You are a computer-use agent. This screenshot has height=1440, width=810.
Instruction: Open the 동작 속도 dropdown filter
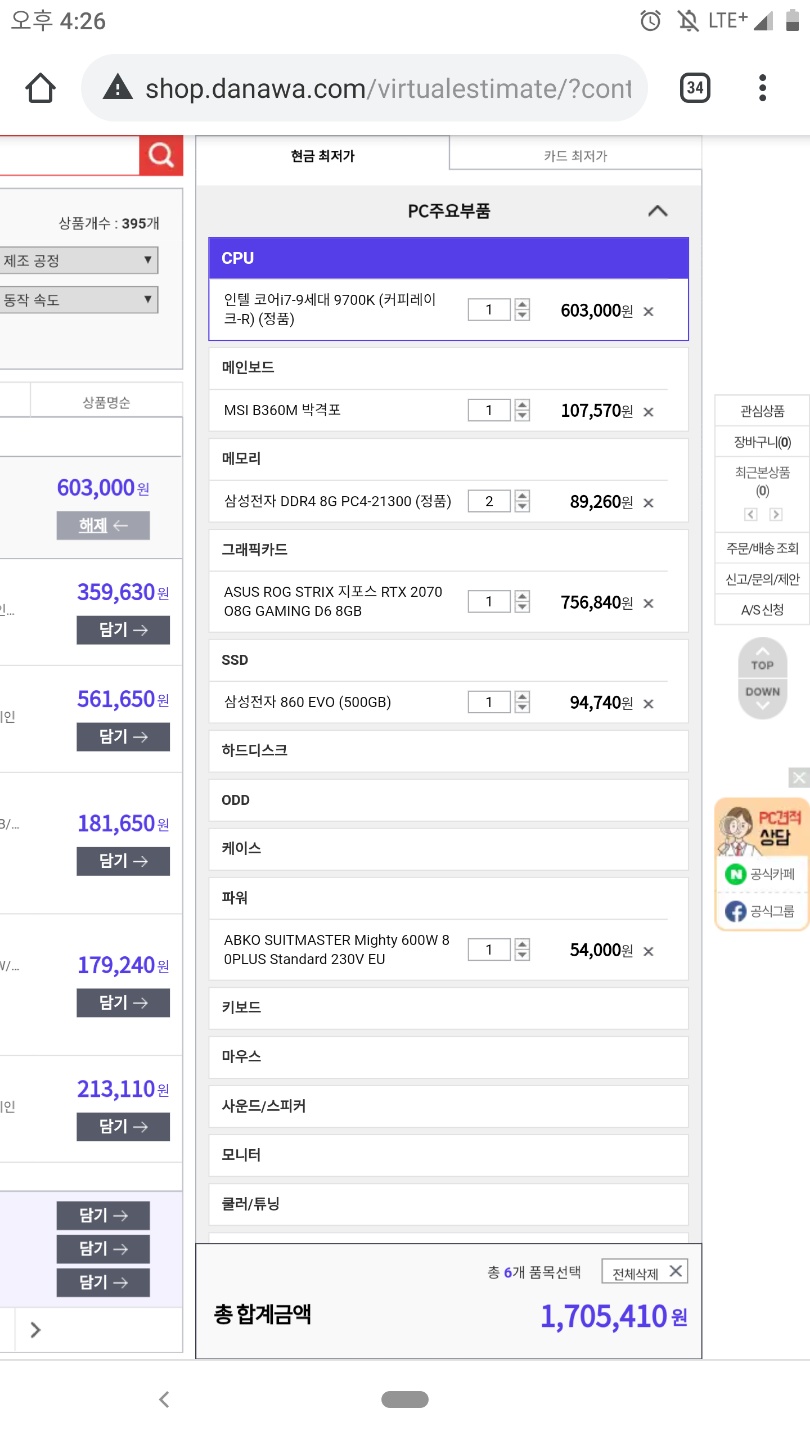(x=80, y=299)
